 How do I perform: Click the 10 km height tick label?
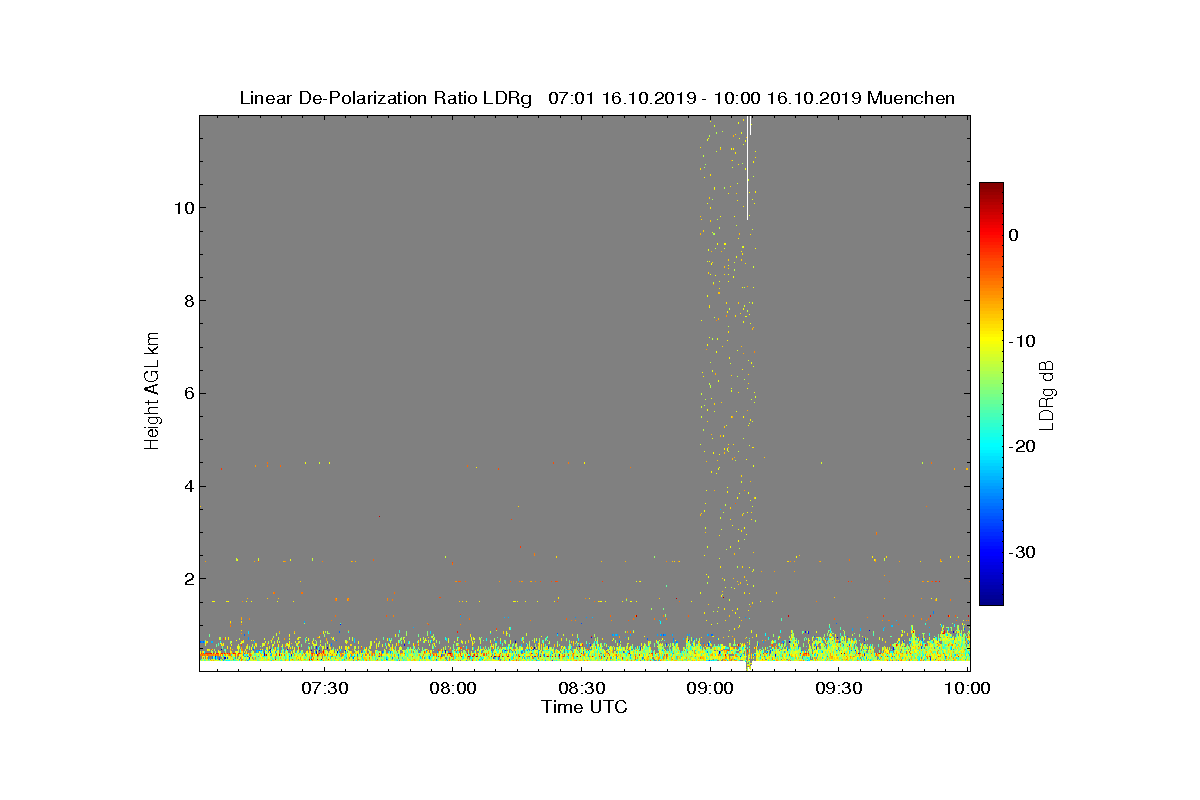(183, 208)
